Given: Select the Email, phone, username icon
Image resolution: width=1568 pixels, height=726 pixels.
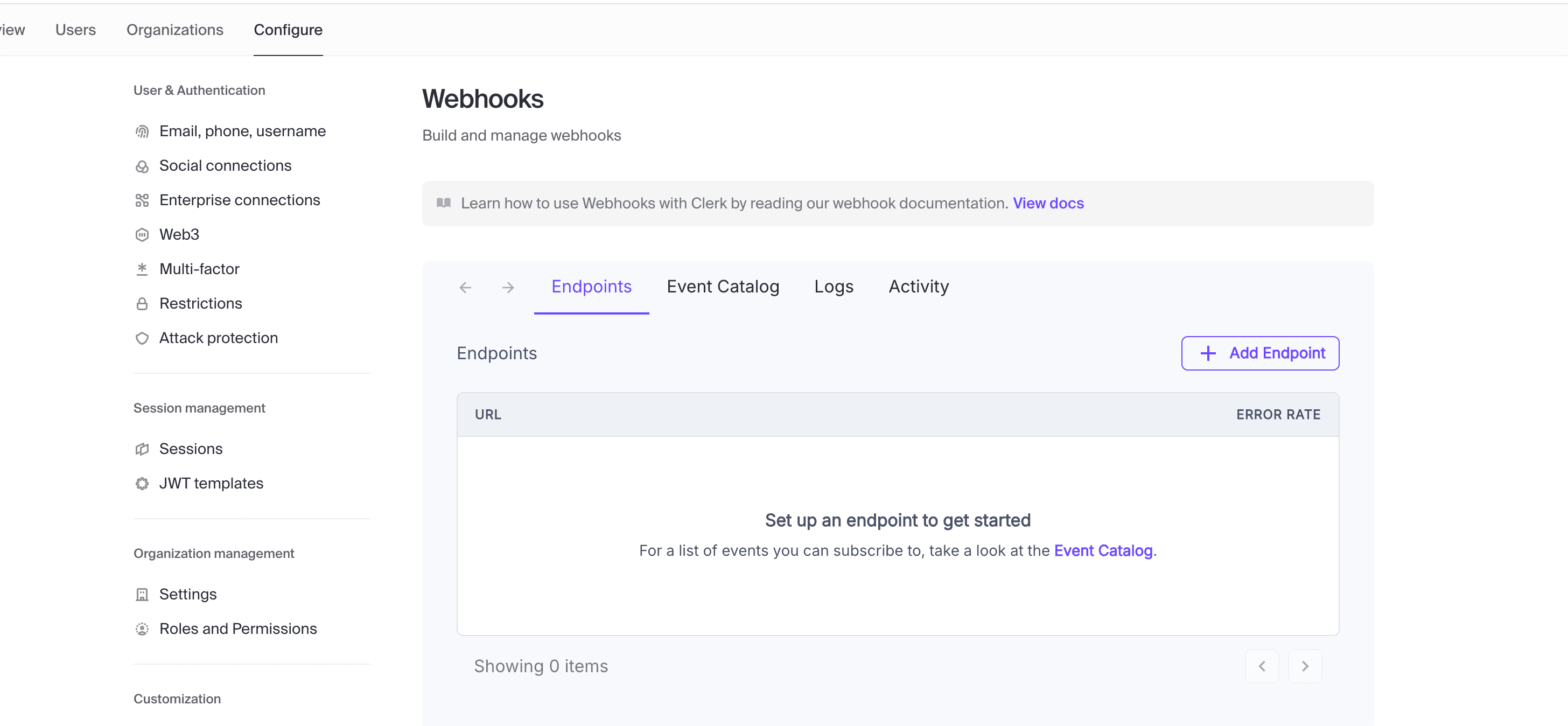Looking at the screenshot, I should tap(142, 131).
